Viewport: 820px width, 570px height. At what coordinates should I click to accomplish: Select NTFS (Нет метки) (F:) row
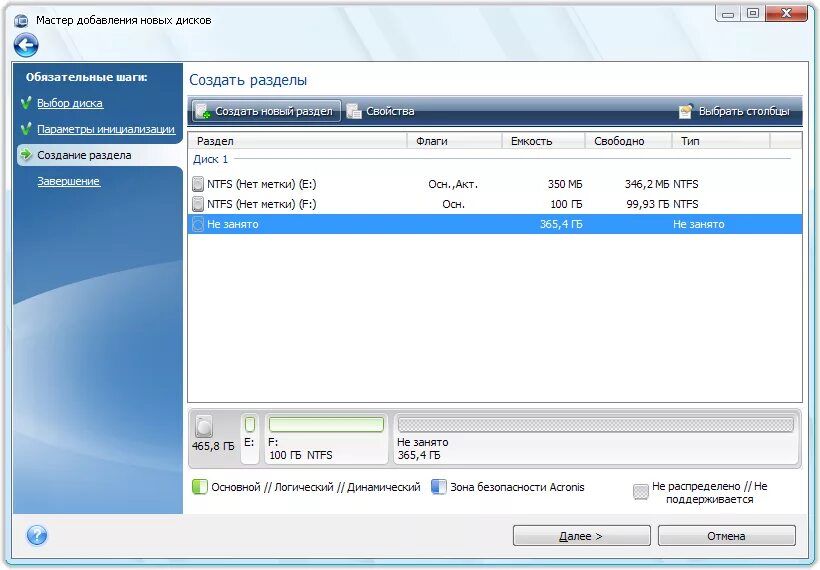click(495, 204)
